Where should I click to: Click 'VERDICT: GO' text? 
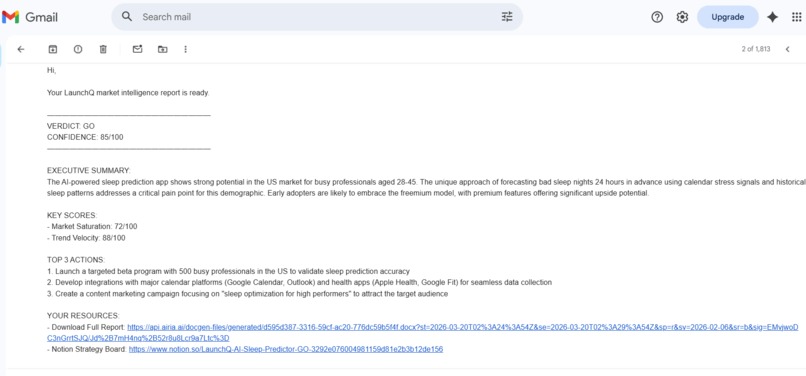71,126
